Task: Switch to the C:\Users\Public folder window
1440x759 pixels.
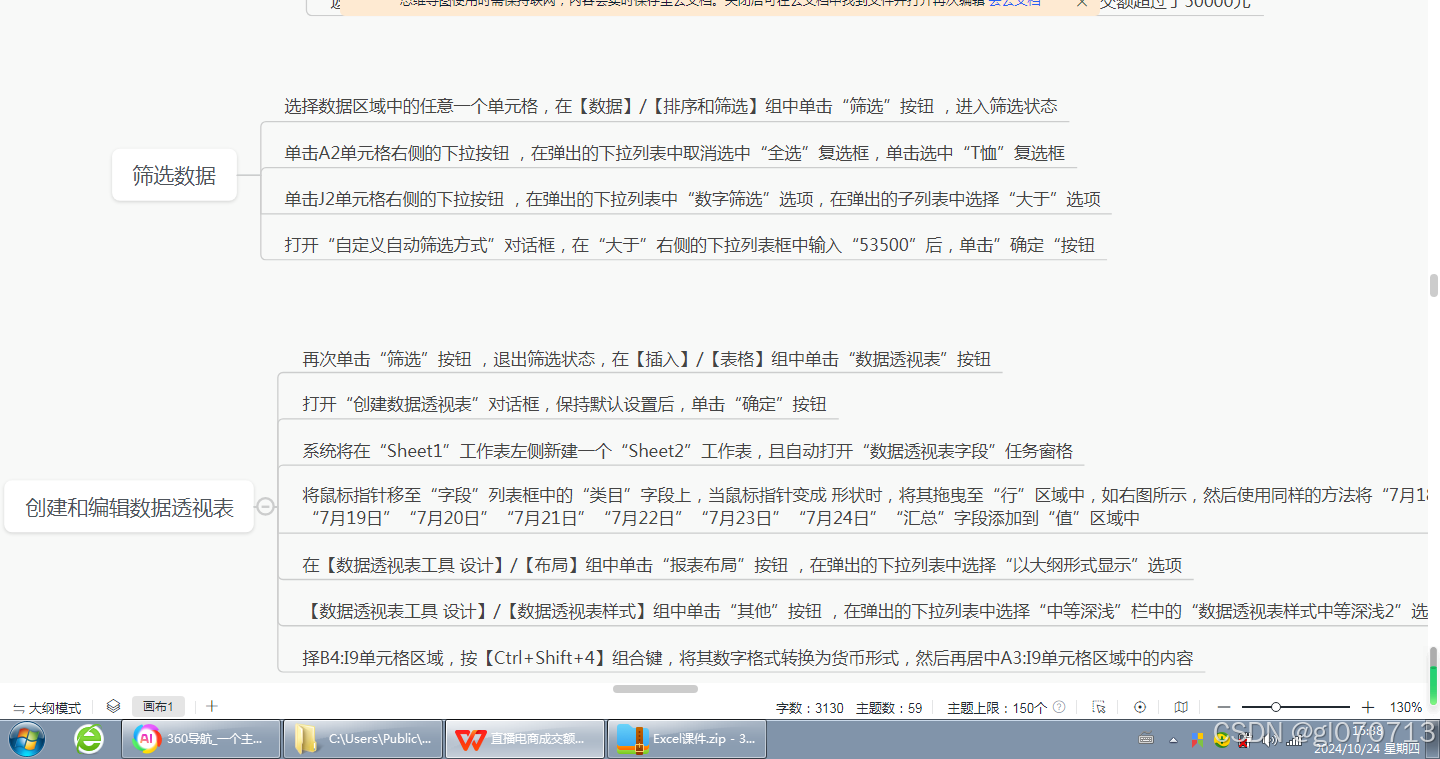Action: pyautogui.click(x=362, y=739)
